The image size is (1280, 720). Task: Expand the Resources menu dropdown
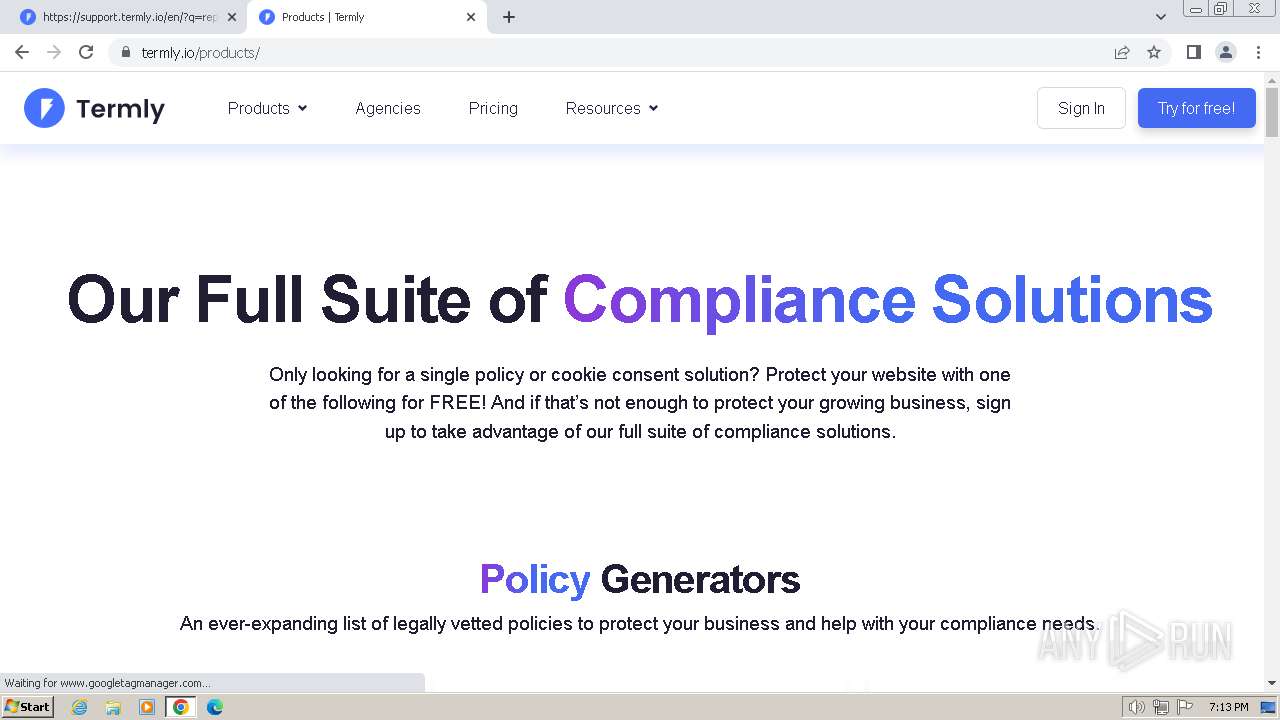(x=612, y=108)
